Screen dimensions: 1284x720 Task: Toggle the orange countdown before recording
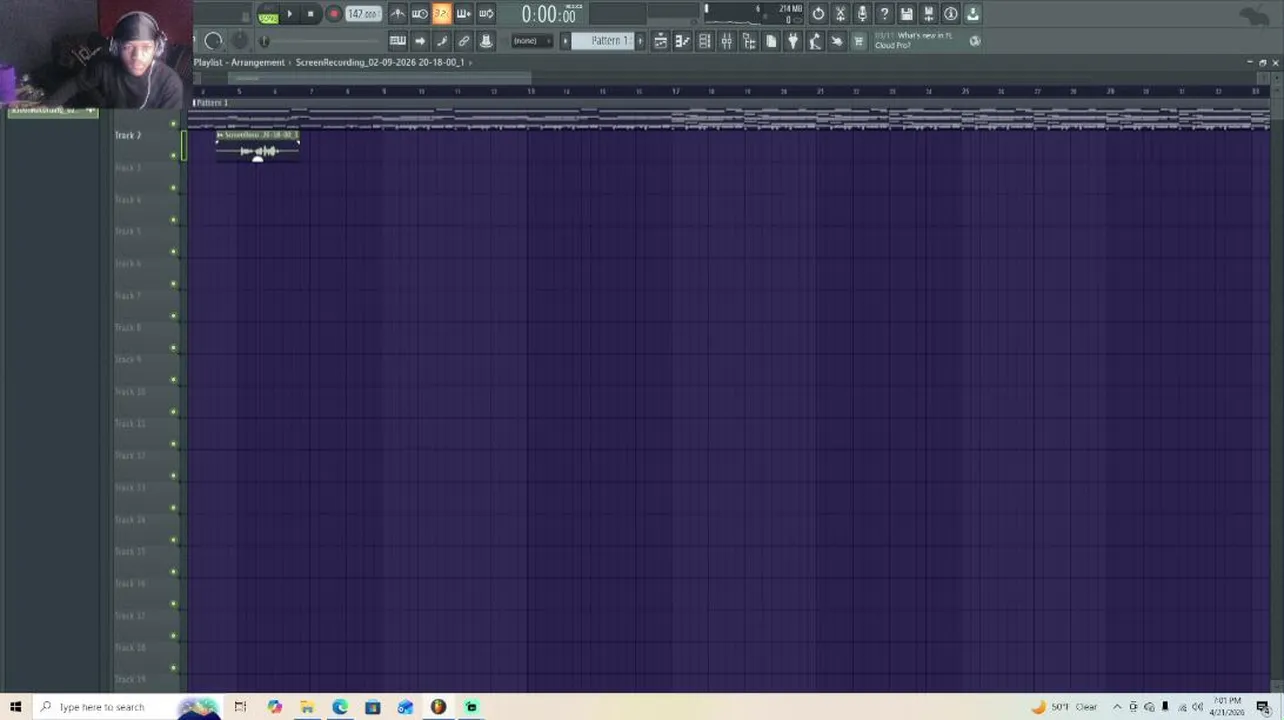click(x=442, y=14)
